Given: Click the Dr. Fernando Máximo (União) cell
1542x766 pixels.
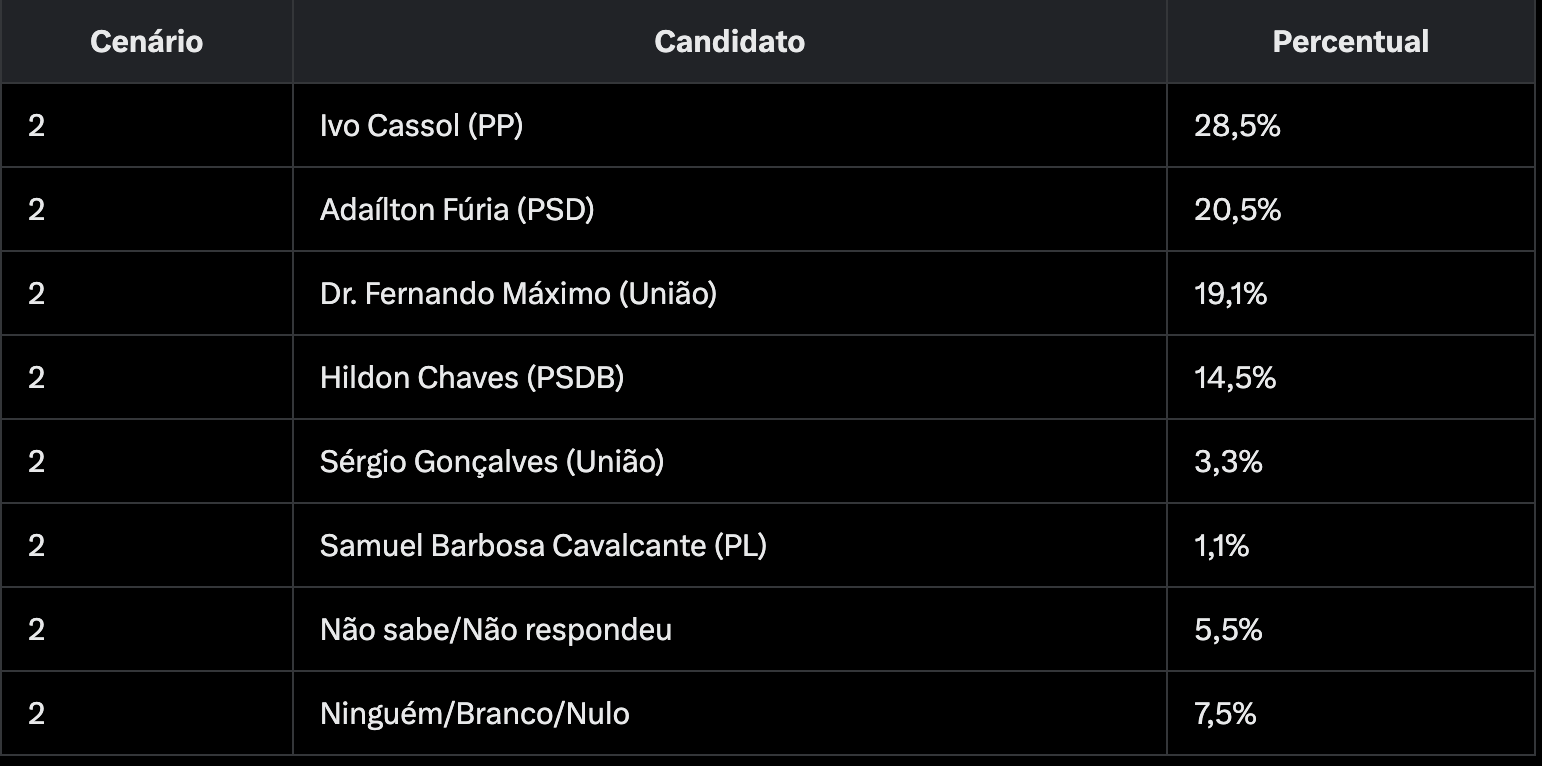Looking at the screenshot, I should click(x=518, y=294).
